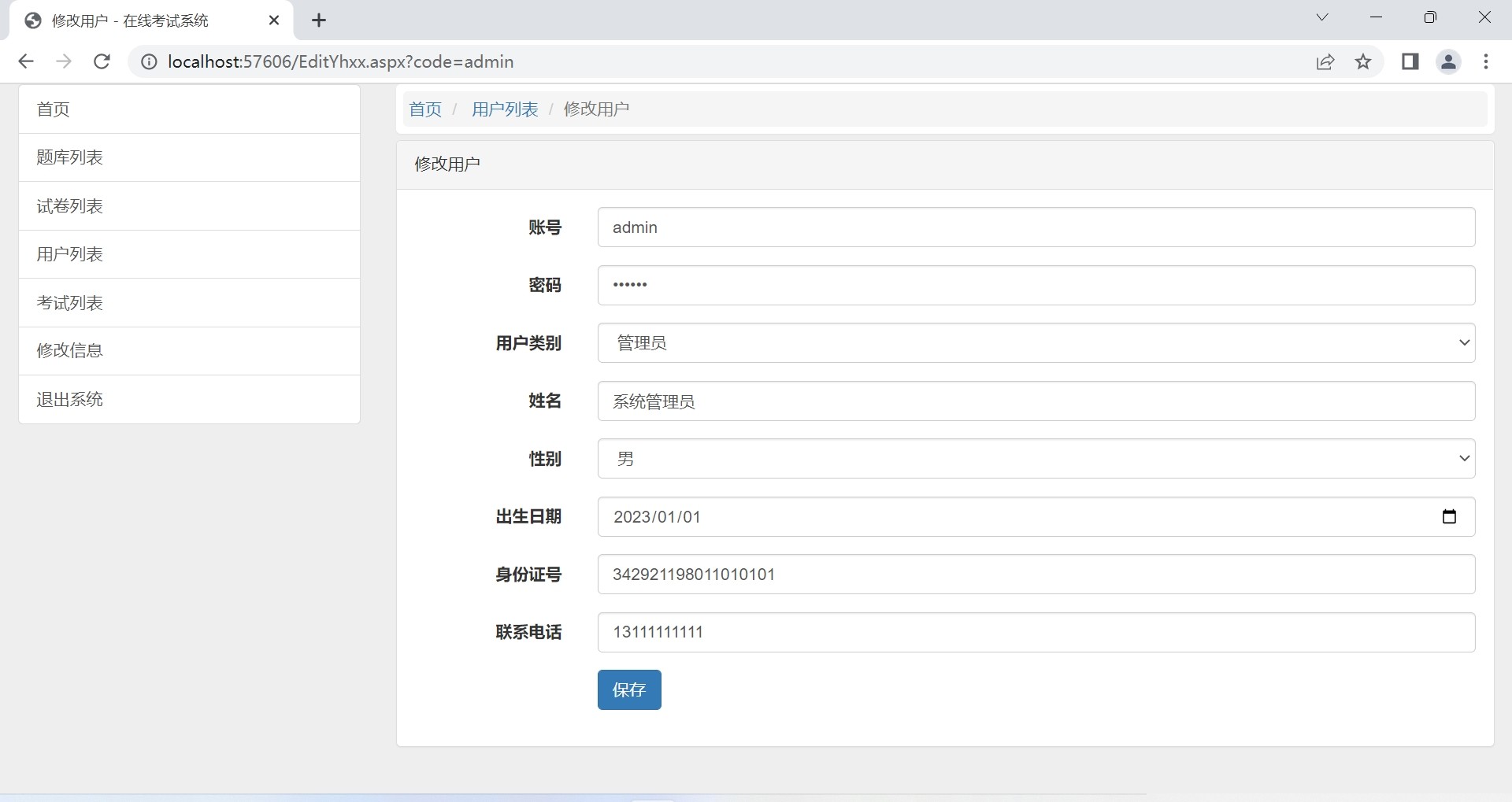
Task: Open a new browser tab
Action: [x=319, y=20]
